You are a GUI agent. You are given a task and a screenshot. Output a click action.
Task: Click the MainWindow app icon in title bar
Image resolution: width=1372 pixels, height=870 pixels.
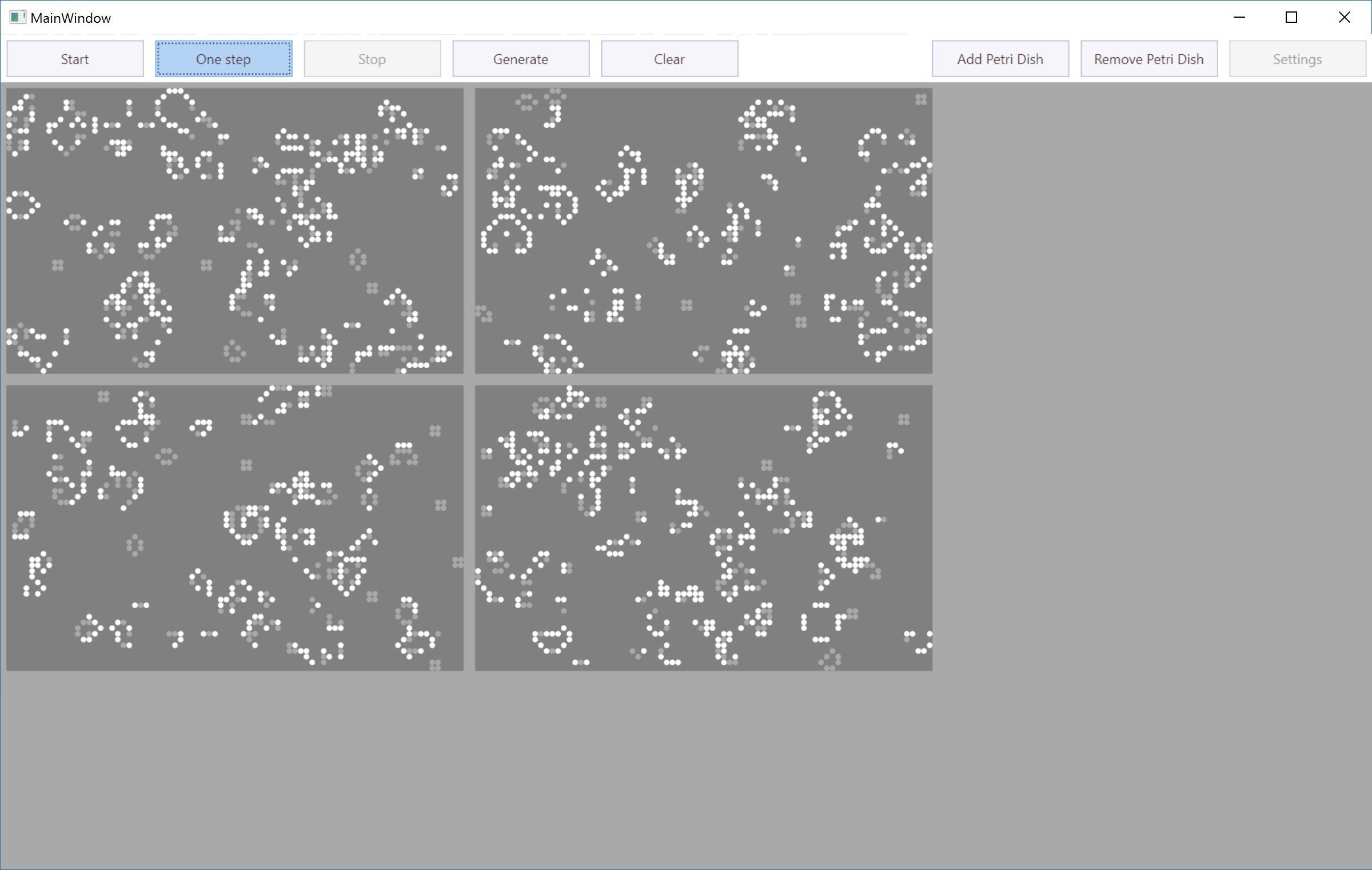pos(18,18)
